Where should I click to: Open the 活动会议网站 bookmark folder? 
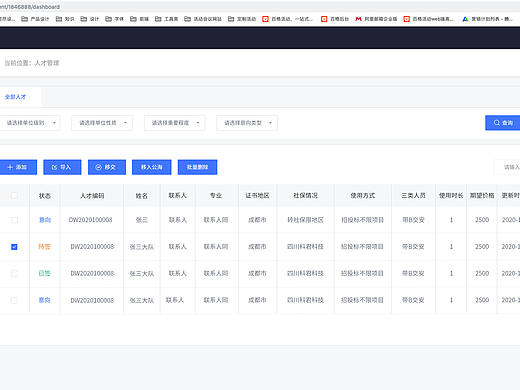203,19
